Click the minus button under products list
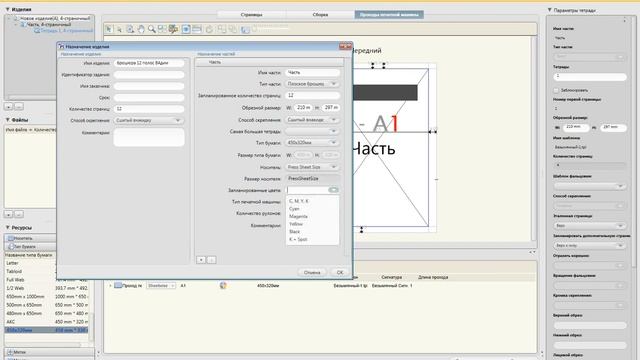This screenshot has width=640, height=360. point(19,107)
